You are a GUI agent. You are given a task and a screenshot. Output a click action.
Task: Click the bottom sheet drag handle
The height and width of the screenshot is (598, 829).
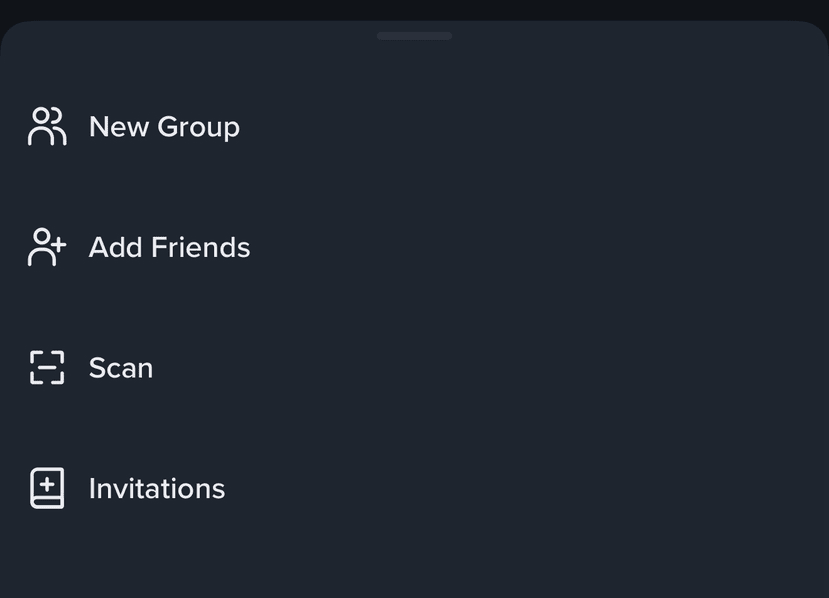(414, 36)
